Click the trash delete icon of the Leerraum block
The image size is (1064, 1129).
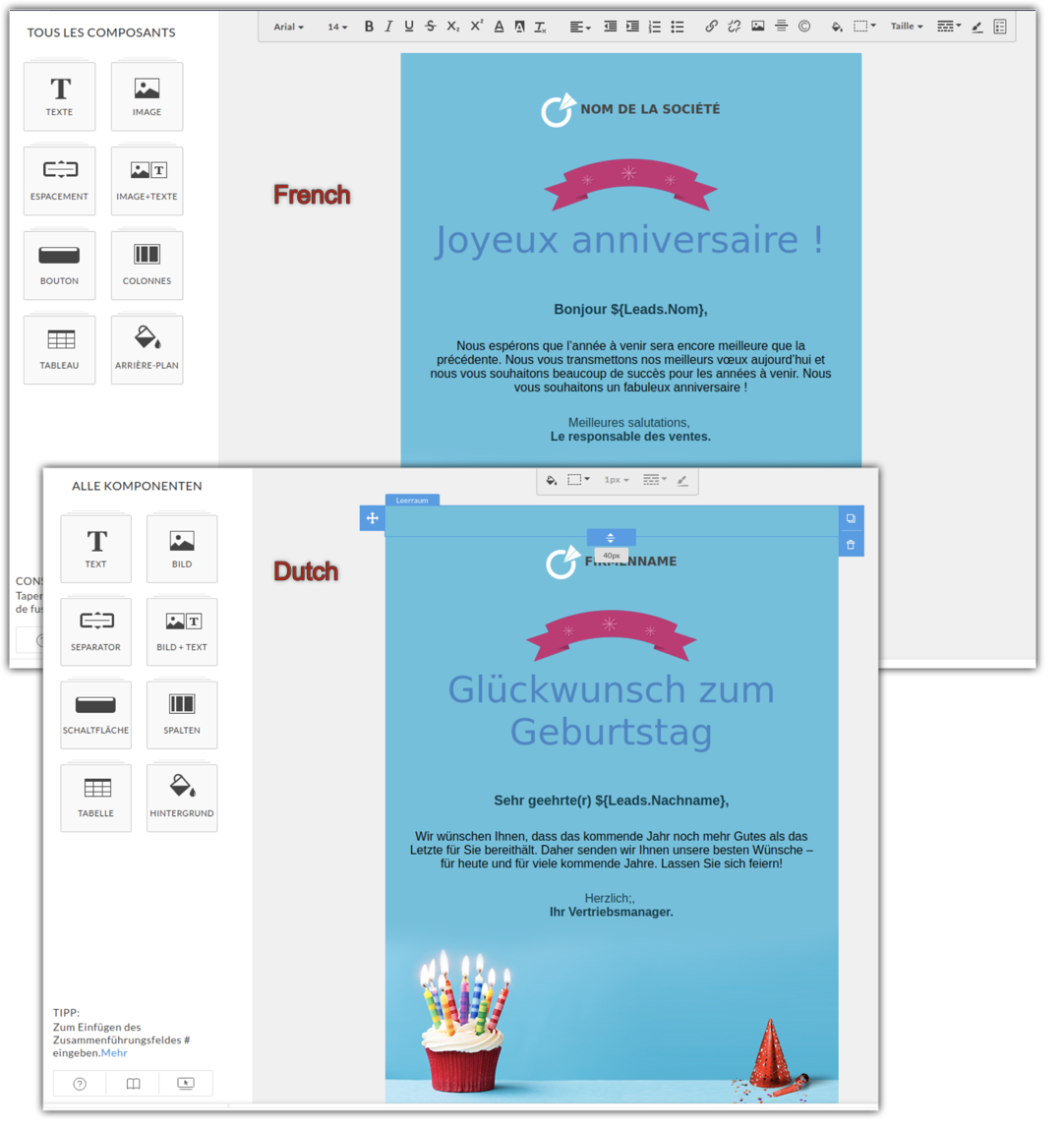tap(851, 545)
